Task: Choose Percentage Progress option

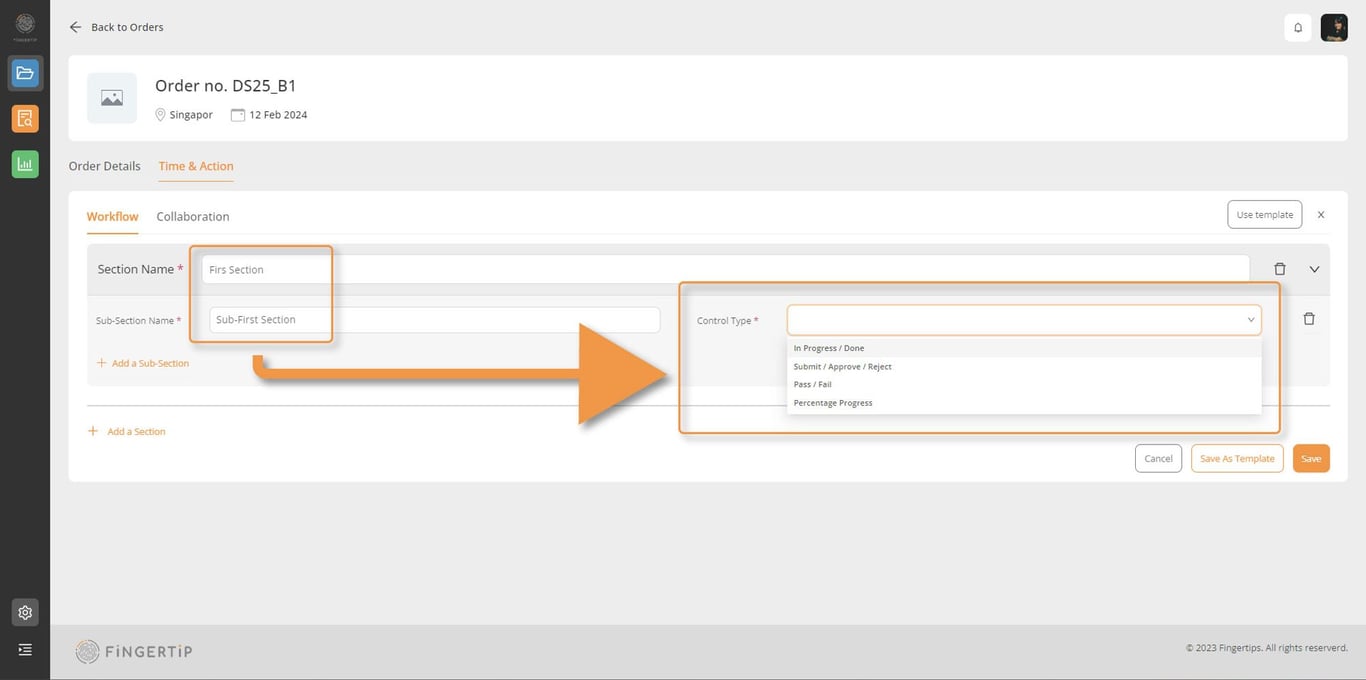Action: pyautogui.click(x=1024, y=402)
